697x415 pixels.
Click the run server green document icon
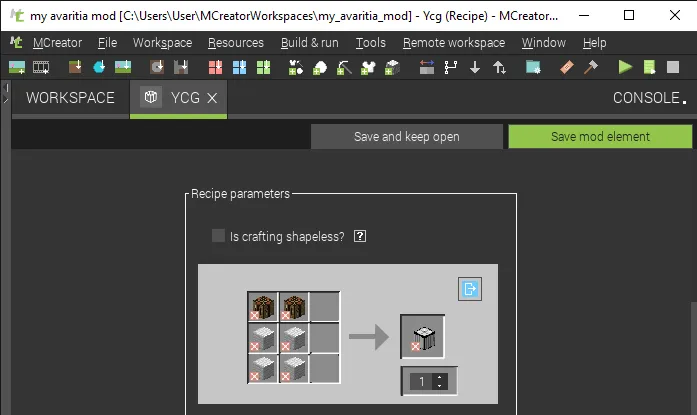click(x=649, y=68)
